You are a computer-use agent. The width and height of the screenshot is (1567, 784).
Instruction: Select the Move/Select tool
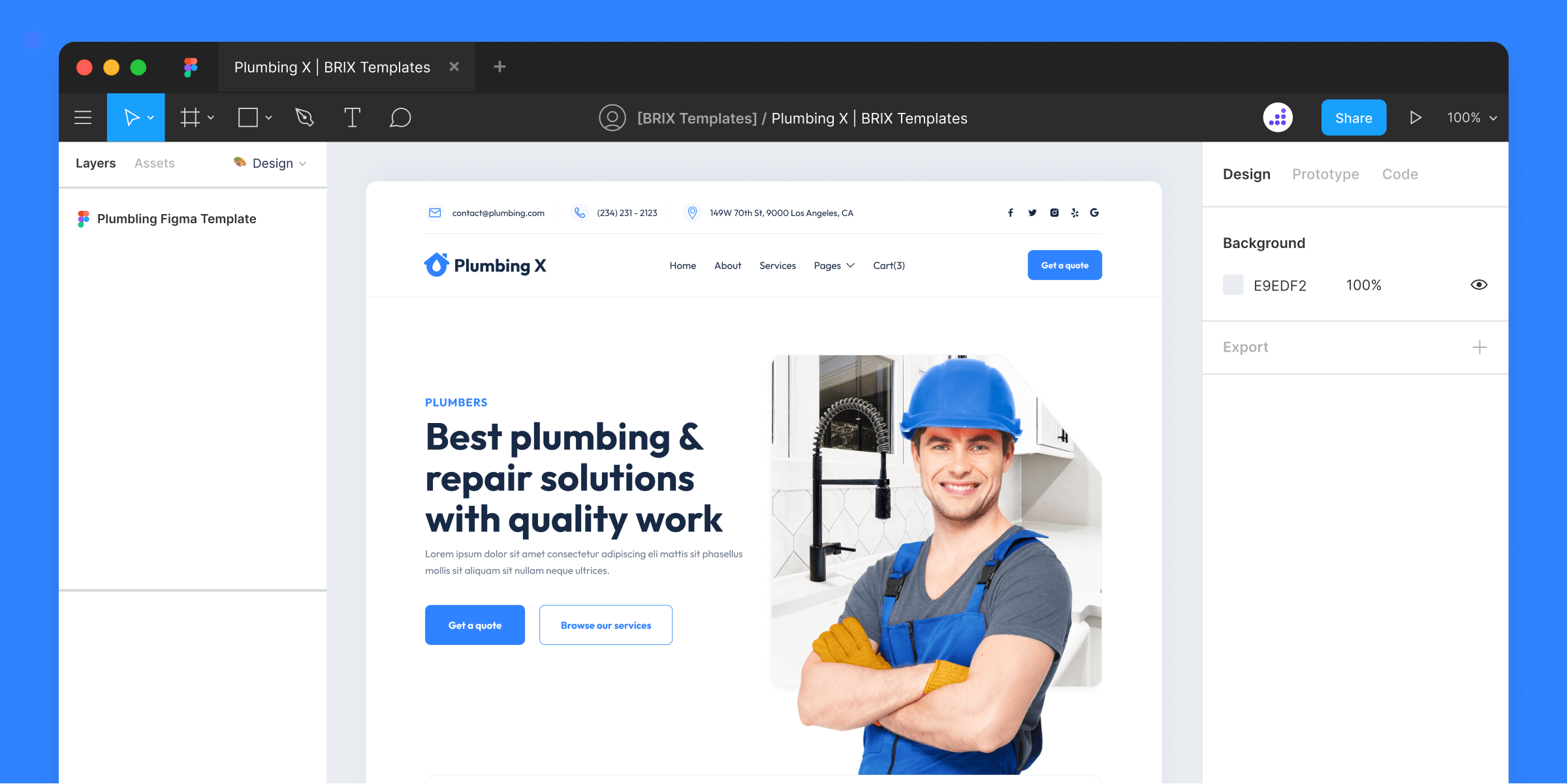click(x=133, y=117)
